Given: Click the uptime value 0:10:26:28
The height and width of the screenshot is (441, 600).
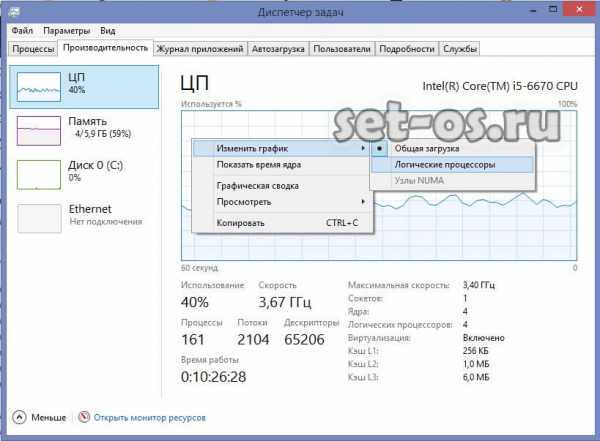Looking at the screenshot, I should [x=214, y=377].
